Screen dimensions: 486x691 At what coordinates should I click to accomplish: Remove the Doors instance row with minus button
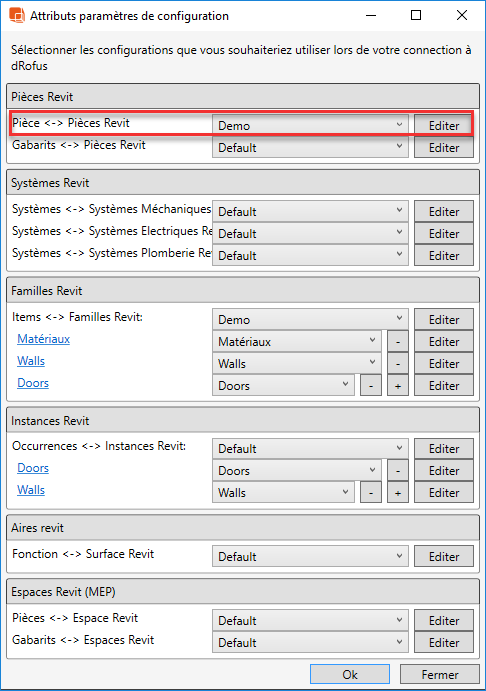click(x=397, y=471)
